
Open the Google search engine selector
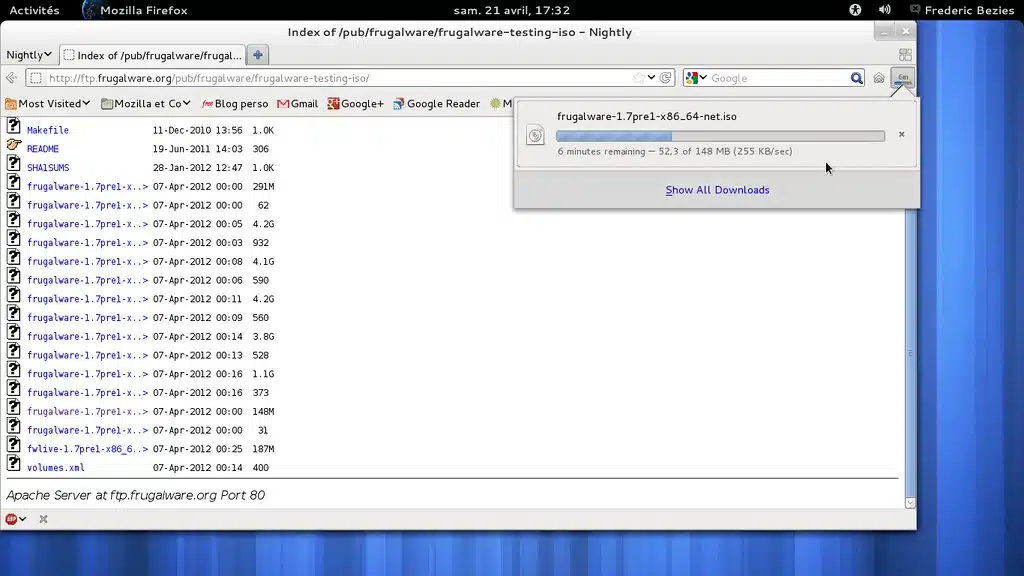point(696,78)
